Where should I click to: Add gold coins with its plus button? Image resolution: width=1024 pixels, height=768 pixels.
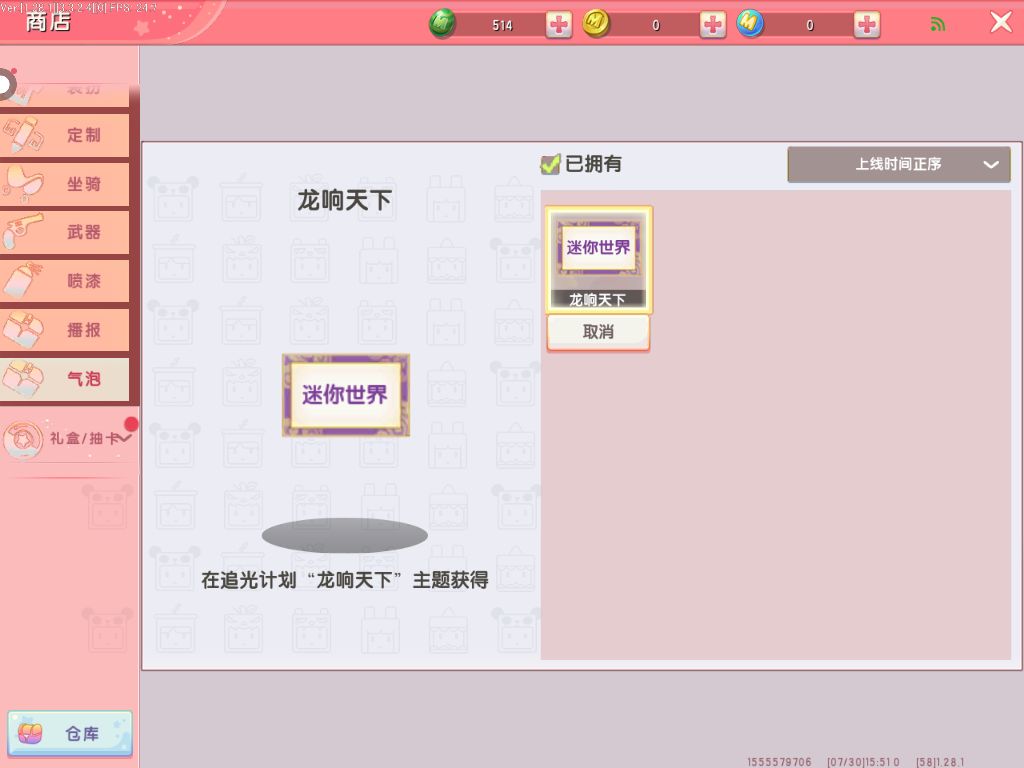[x=713, y=25]
